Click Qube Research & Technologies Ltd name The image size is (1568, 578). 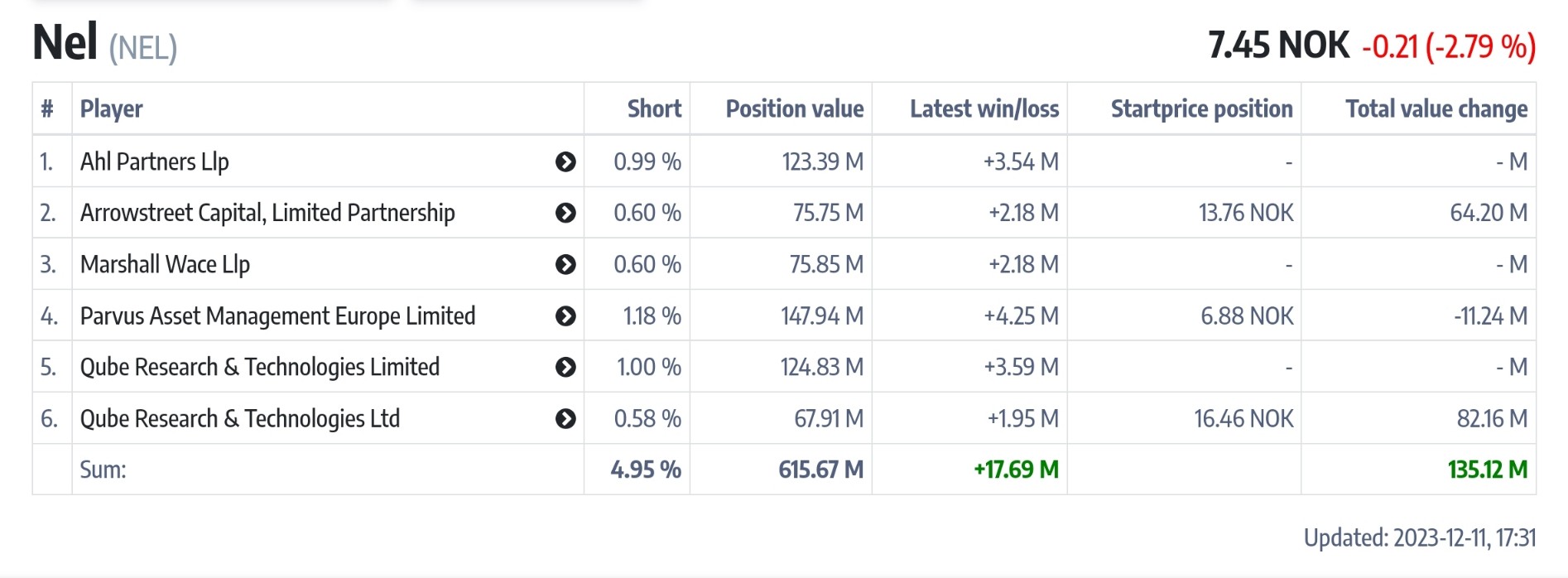coord(239,418)
